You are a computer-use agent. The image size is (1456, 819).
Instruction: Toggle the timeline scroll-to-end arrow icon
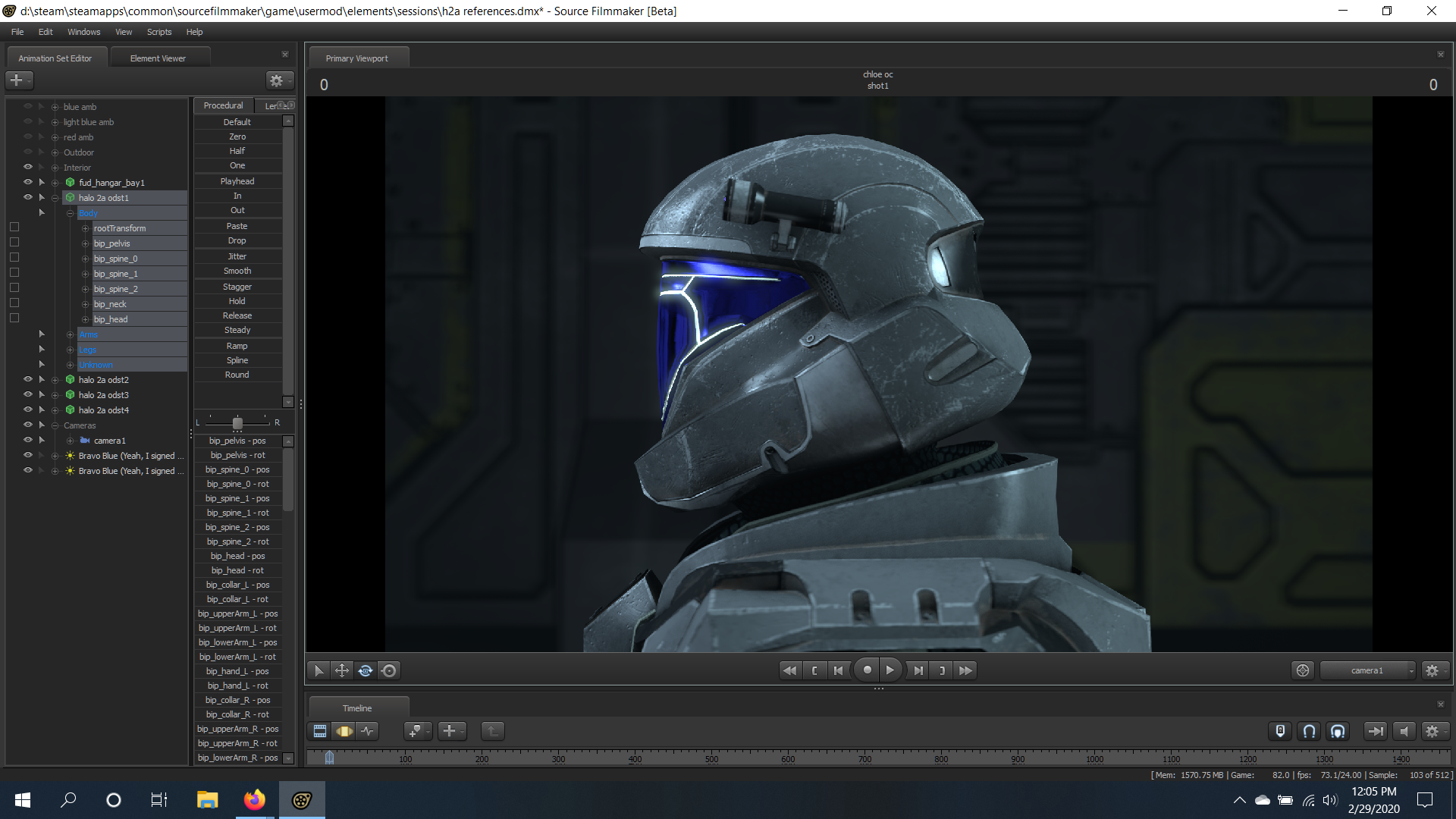(x=1375, y=731)
